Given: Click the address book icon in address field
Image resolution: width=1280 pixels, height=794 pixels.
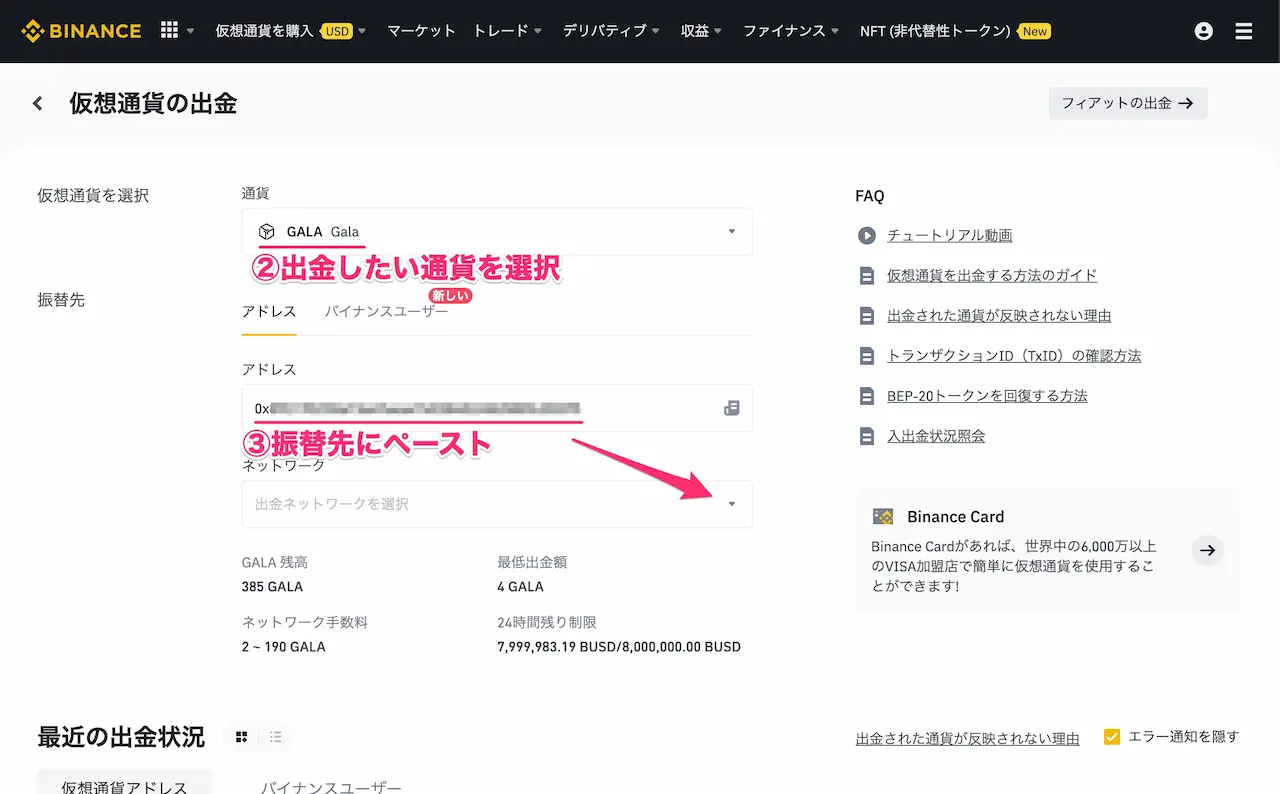Looking at the screenshot, I should [x=732, y=408].
